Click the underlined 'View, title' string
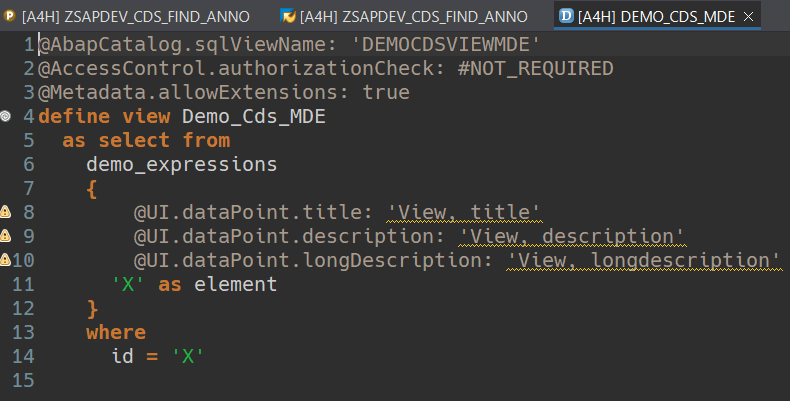 tap(464, 212)
